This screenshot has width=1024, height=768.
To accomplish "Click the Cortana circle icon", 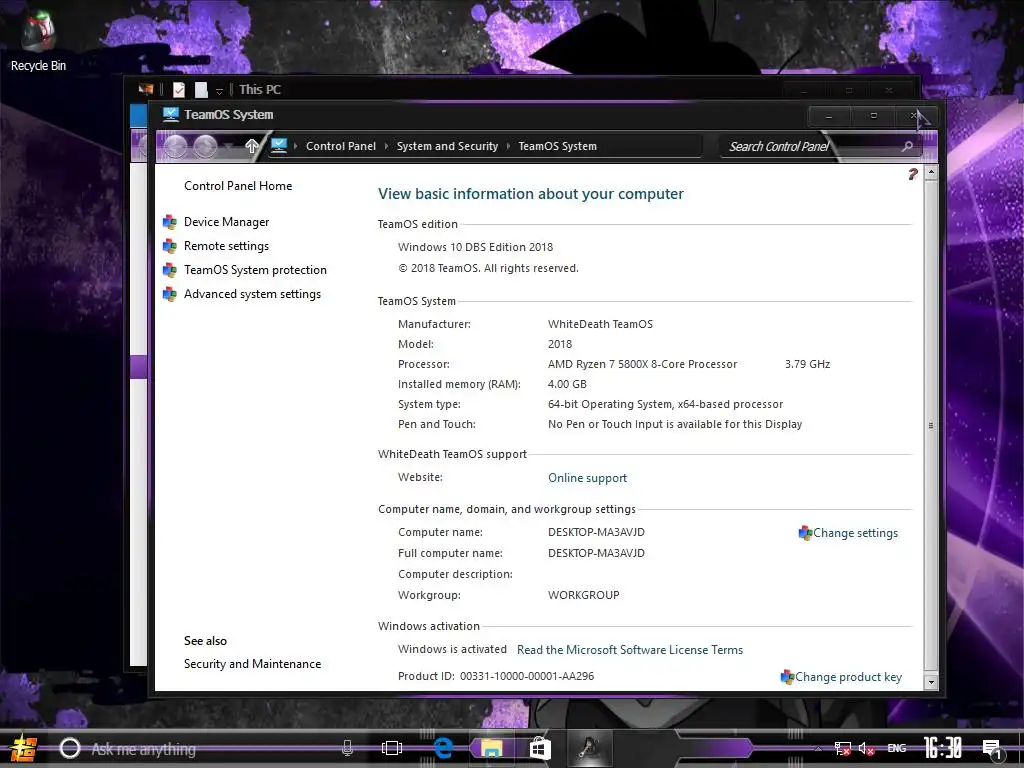I will [70, 748].
